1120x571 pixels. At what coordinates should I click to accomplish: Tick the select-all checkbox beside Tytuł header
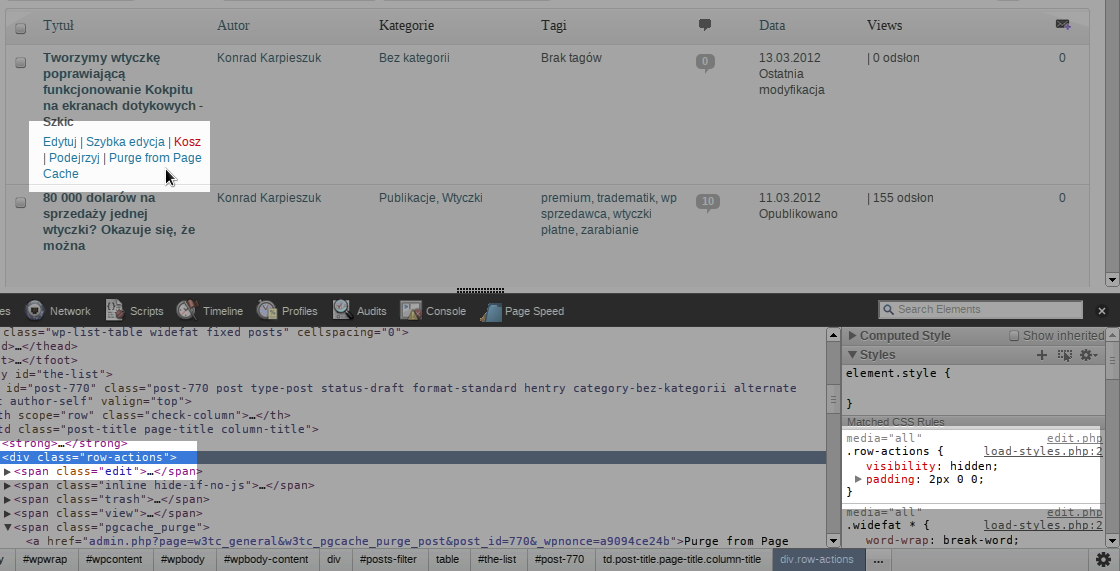pos(21,25)
